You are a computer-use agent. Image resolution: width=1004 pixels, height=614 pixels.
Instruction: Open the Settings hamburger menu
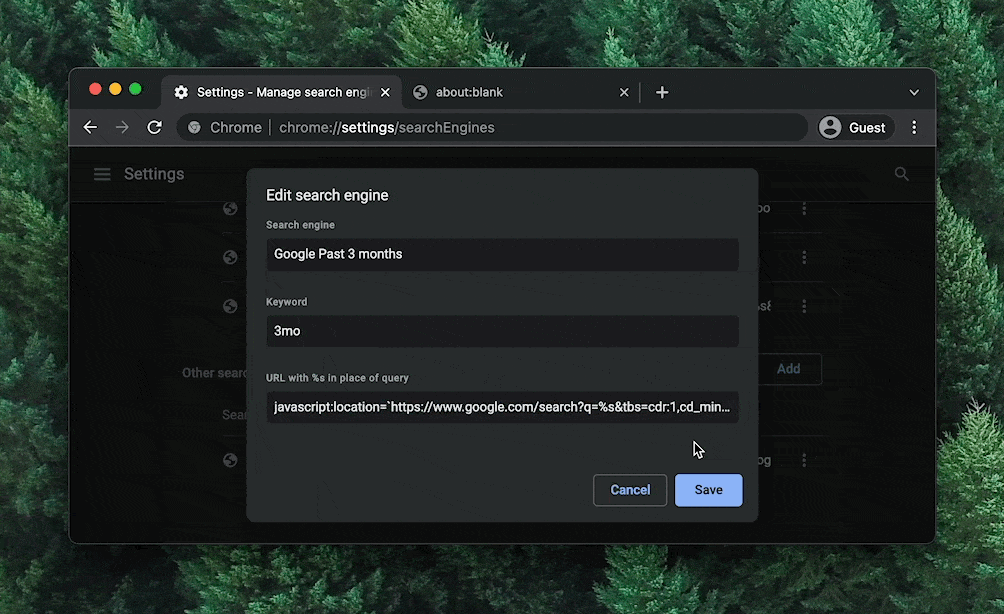[x=102, y=174]
